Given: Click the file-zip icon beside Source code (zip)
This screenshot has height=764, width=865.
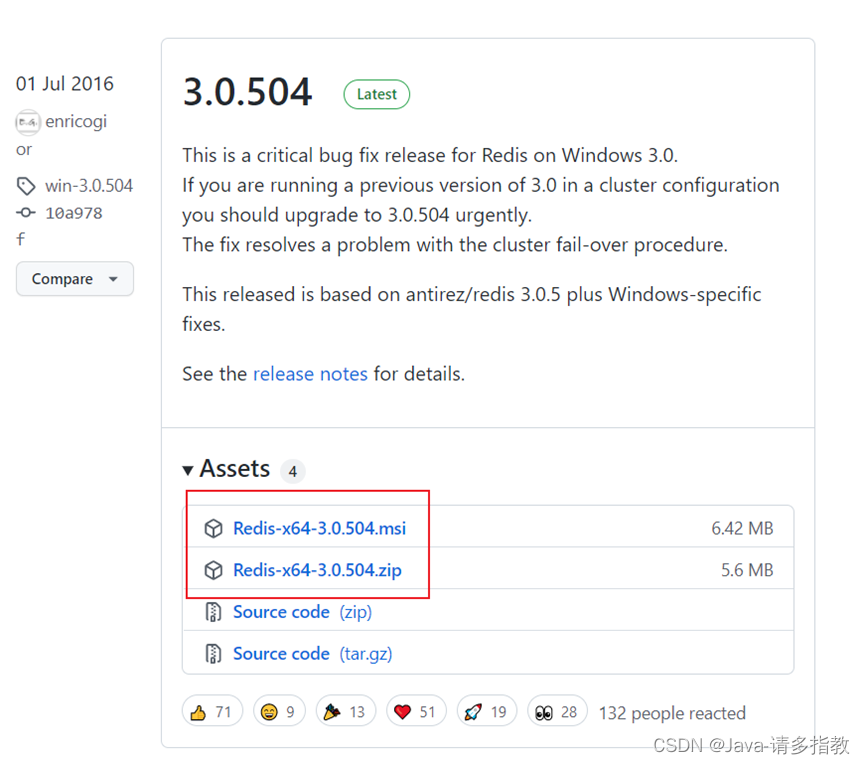Looking at the screenshot, I should click(x=213, y=612).
